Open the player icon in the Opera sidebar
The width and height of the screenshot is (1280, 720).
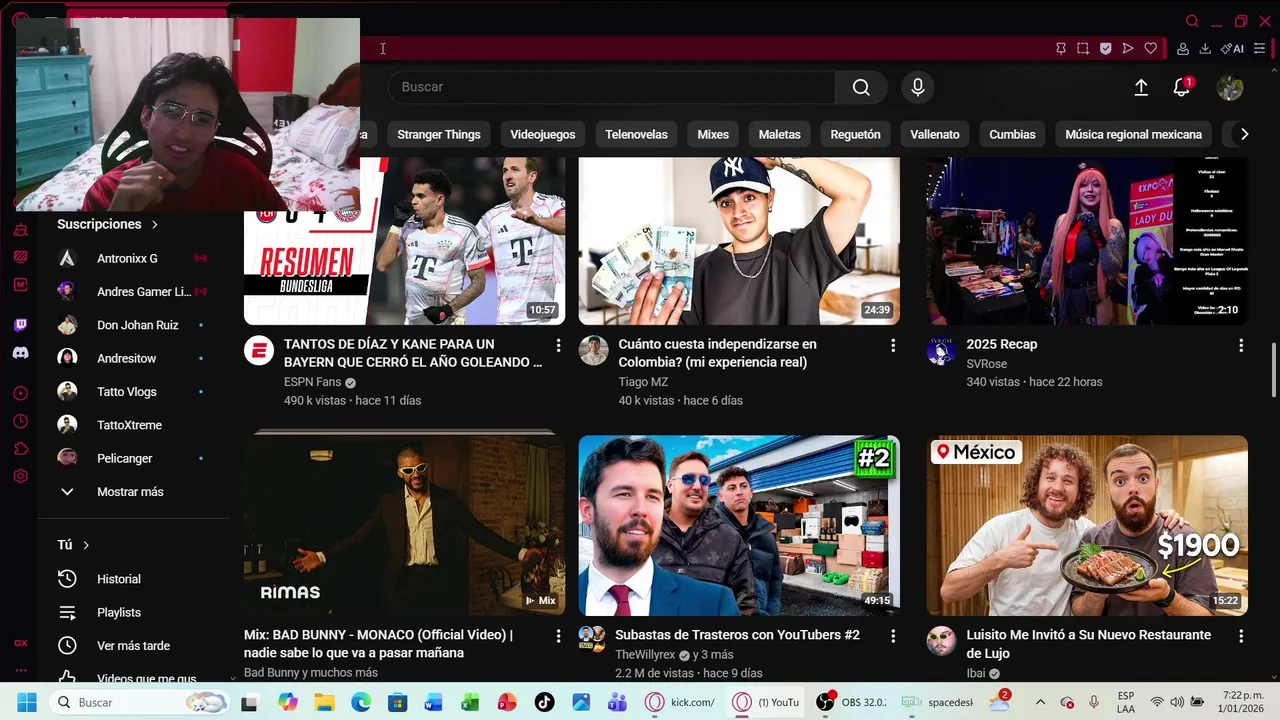click(20, 394)
